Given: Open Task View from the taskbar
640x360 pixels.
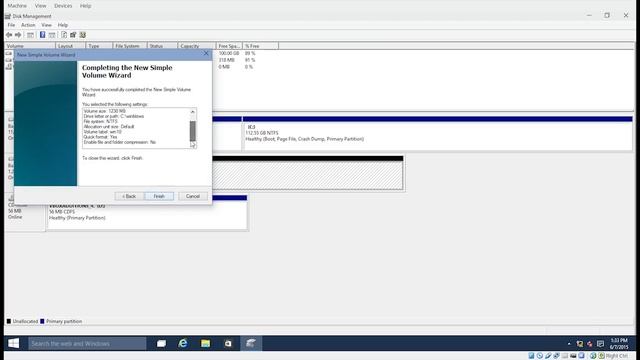Looking at the screenshot, I should 161,344.
